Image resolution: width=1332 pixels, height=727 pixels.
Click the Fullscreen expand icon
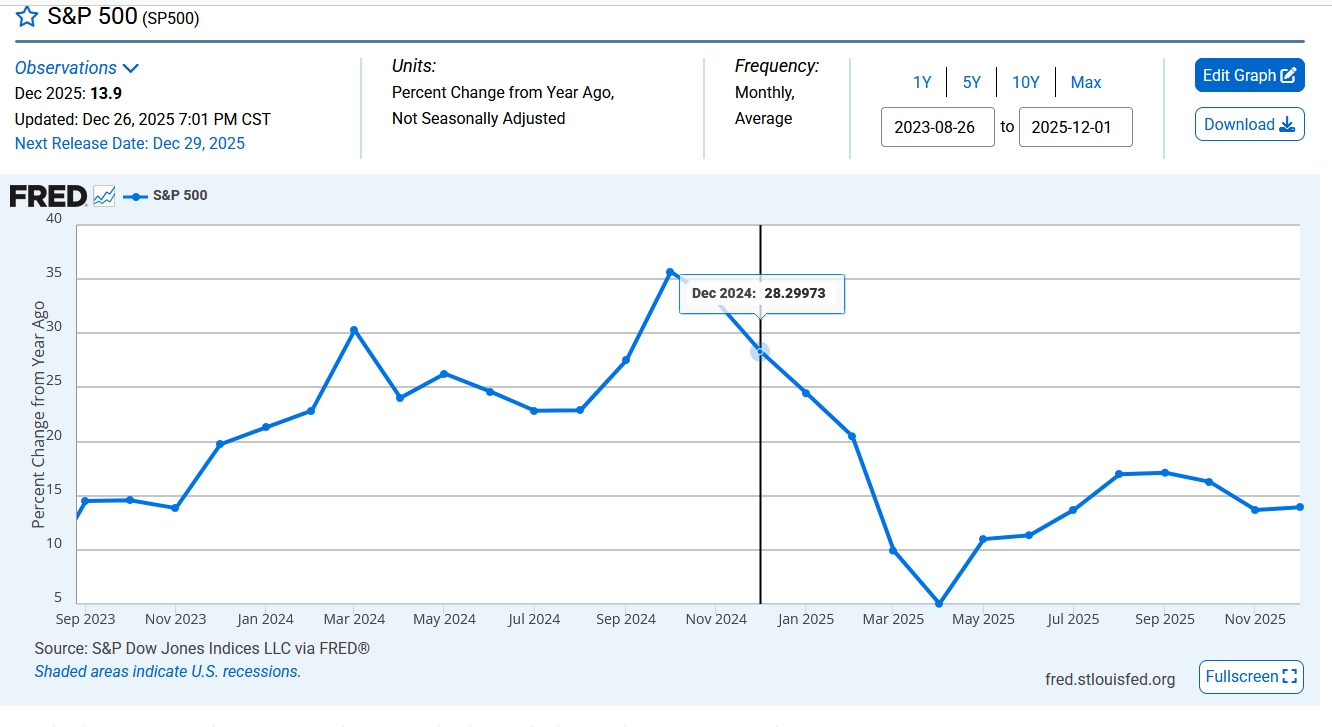(1289, 677)
